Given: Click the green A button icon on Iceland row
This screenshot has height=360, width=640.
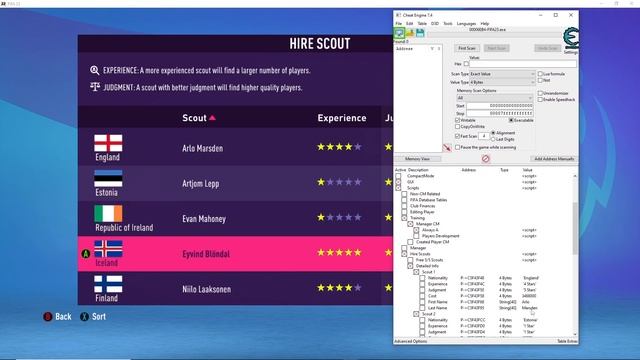Looking at the screenshot, I should pyautogui.click(x=86, y=254).
